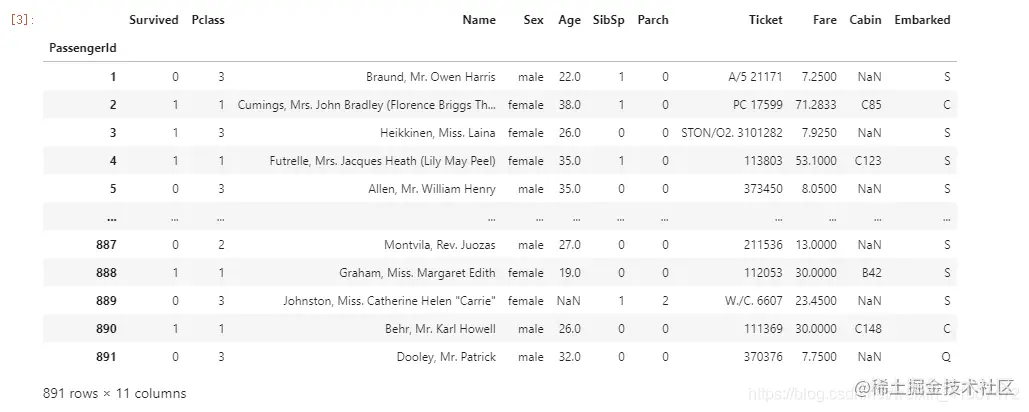1029x412 pixels.
Task: Select cabin value C123
Action: coord(868,161)
